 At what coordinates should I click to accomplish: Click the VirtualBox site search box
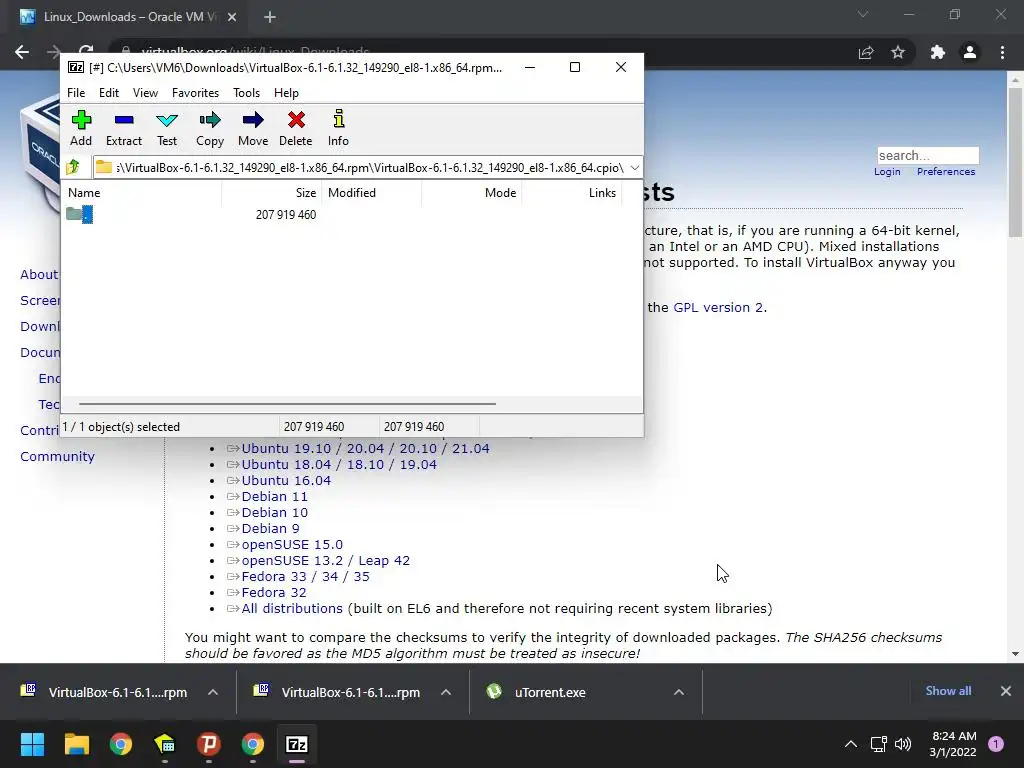point(928,155)
